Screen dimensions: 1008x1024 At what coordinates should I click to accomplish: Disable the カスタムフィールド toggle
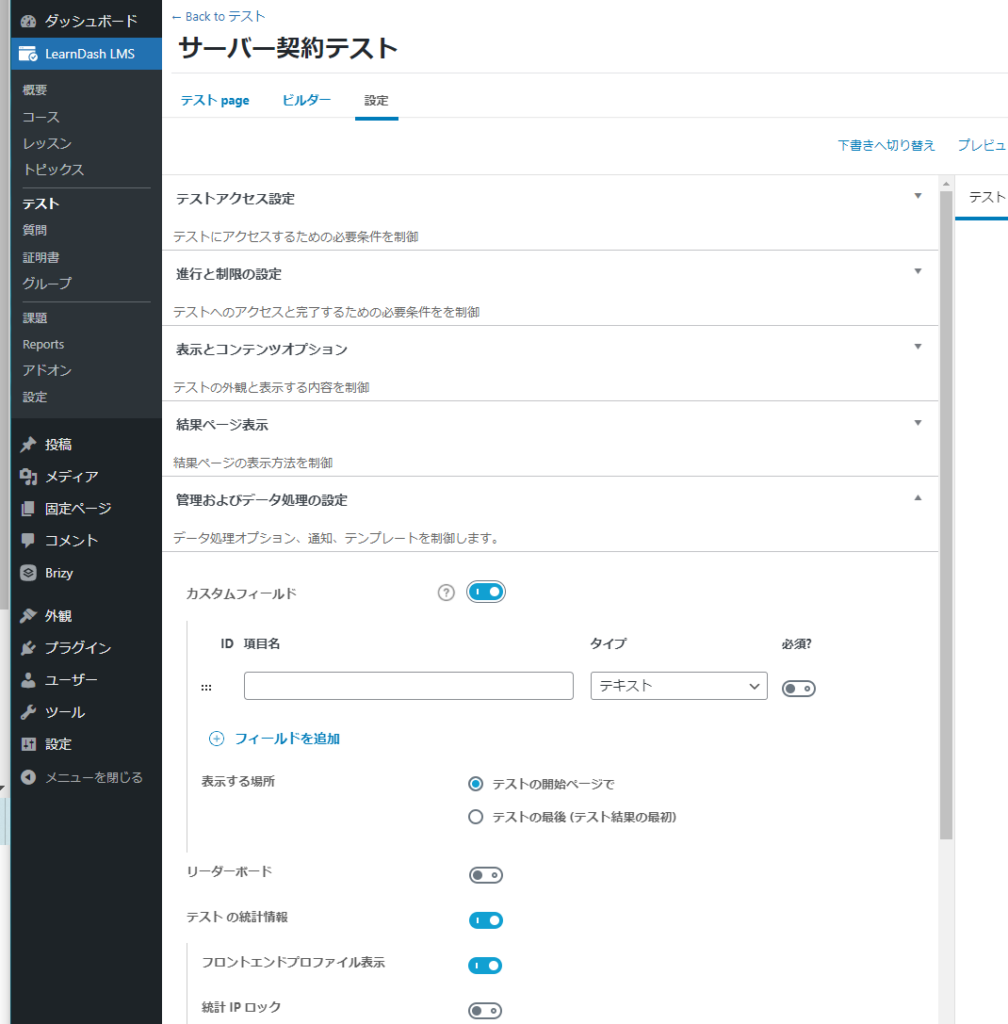tap(486, 593)
